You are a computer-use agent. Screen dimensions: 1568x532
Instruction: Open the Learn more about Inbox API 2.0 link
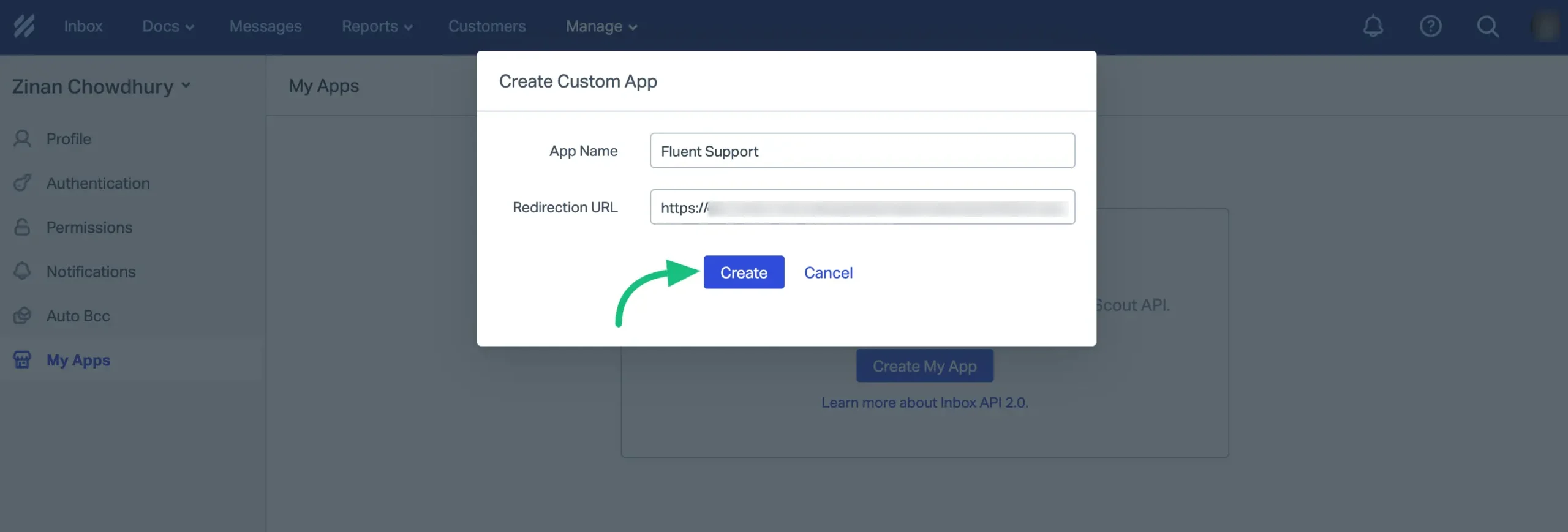coord(925,402)
